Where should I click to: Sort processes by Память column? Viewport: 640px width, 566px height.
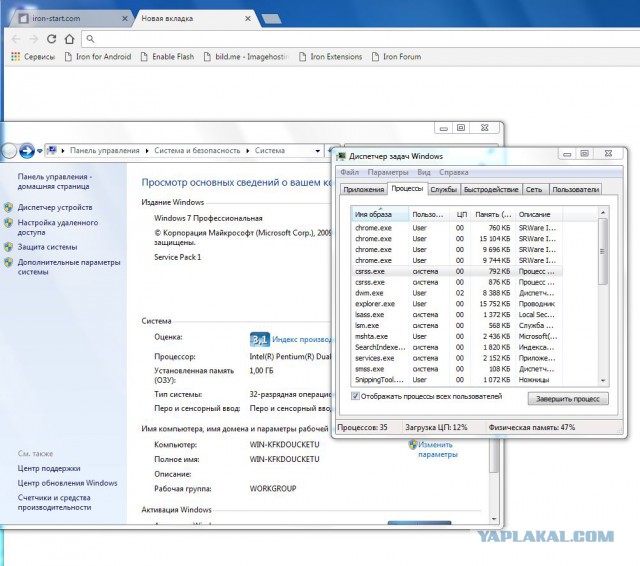pos(493,214)
